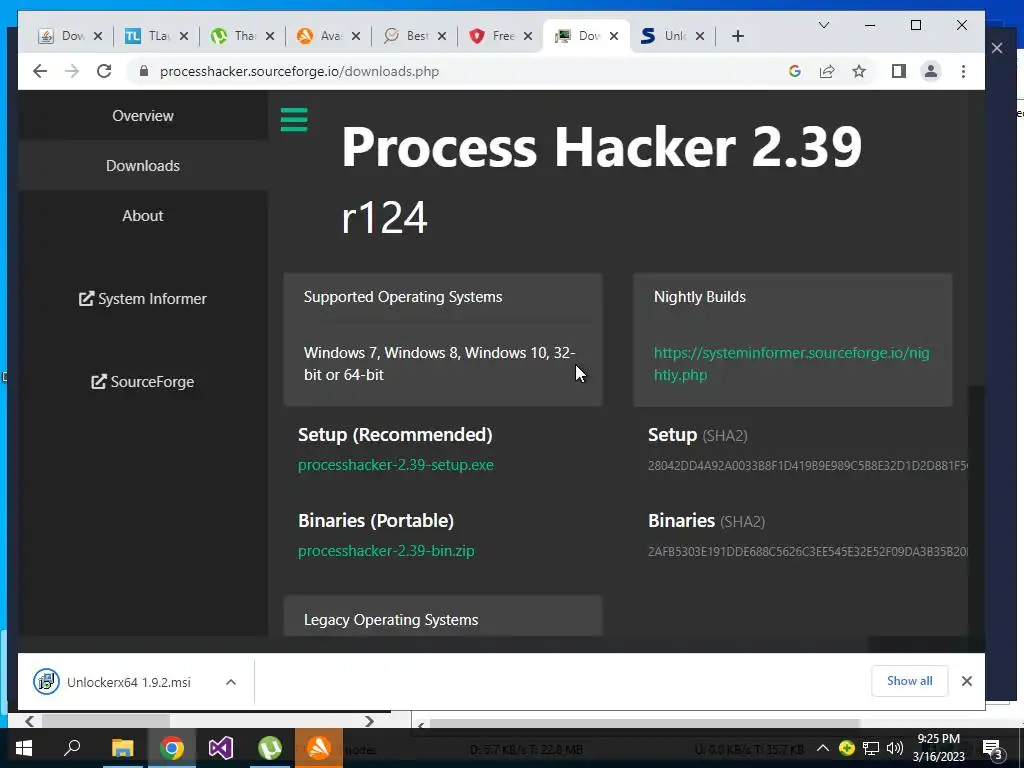Close the background window behind Chrome

[997, 48]
